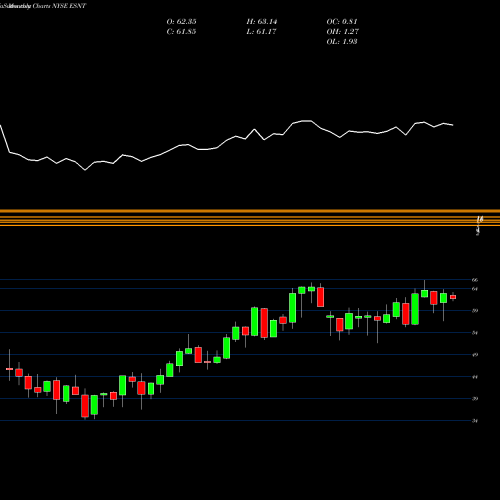This screenshot has width=500, height=500.
Task: Click the 49 price axis label
Action: tap(475, 355)
